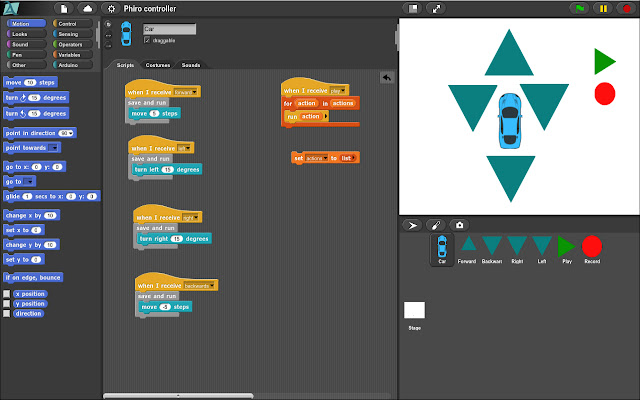
Task: Click the 'move 10 steps' palette block
Action: point(30,82)
